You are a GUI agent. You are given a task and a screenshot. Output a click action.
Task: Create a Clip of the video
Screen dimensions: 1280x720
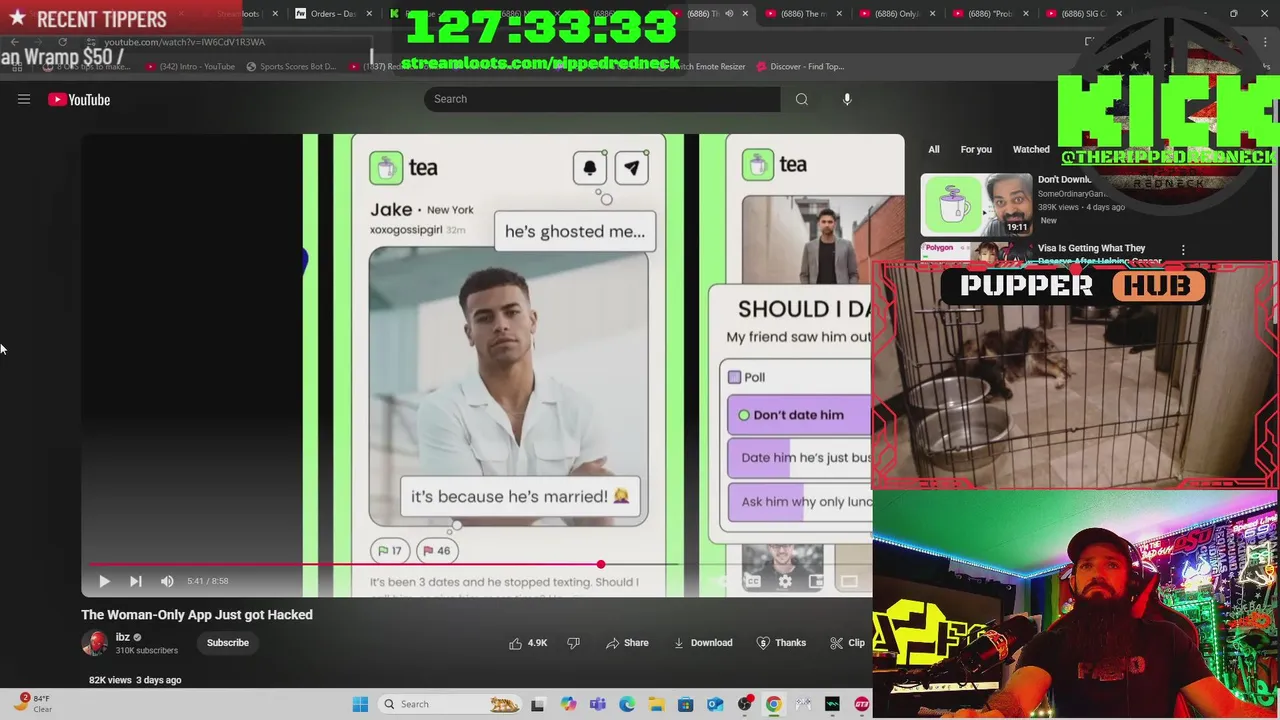[848, 643]
